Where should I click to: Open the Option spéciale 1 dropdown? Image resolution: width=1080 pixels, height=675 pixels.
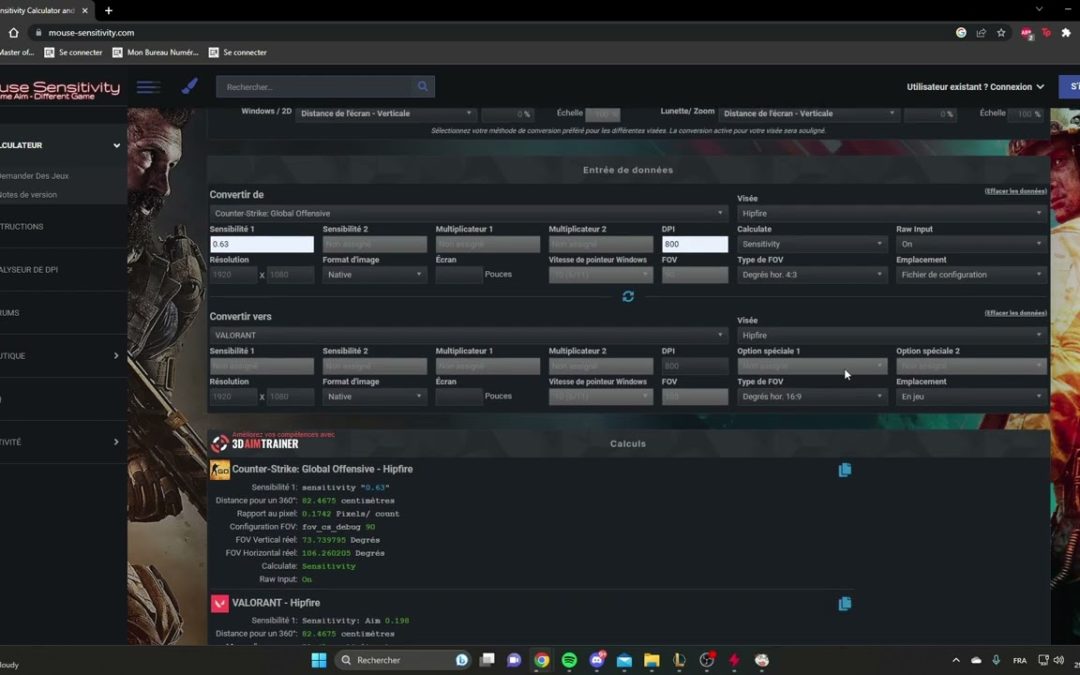[812, 366]
